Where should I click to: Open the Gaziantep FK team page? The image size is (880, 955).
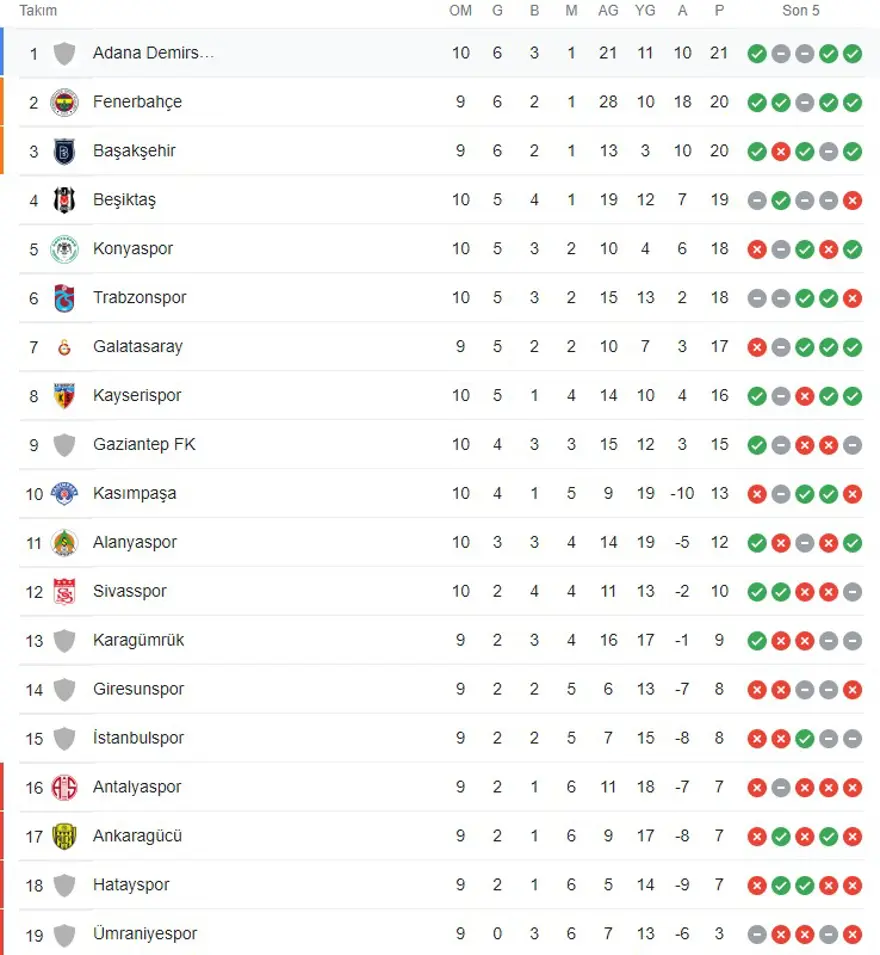pyautogui.click(x=144, y=445)
